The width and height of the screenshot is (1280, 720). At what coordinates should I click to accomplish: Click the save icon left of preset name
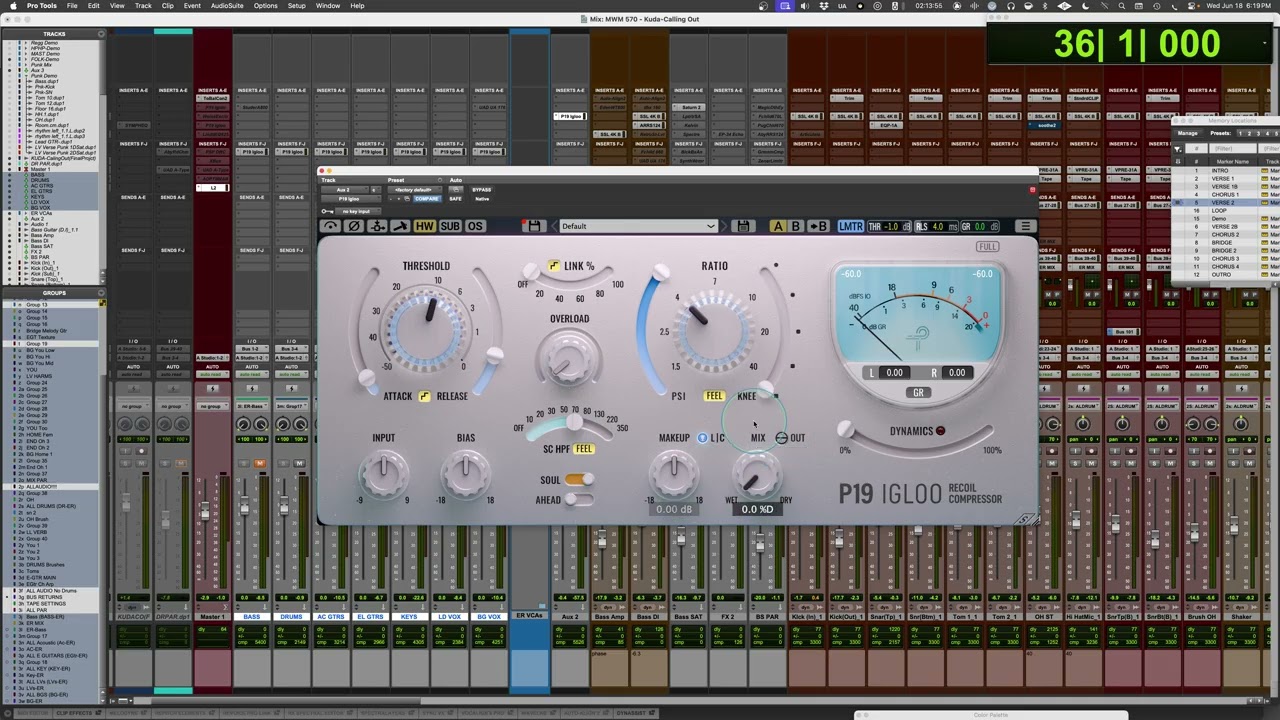pyautogui.click(x=534, y=226)
